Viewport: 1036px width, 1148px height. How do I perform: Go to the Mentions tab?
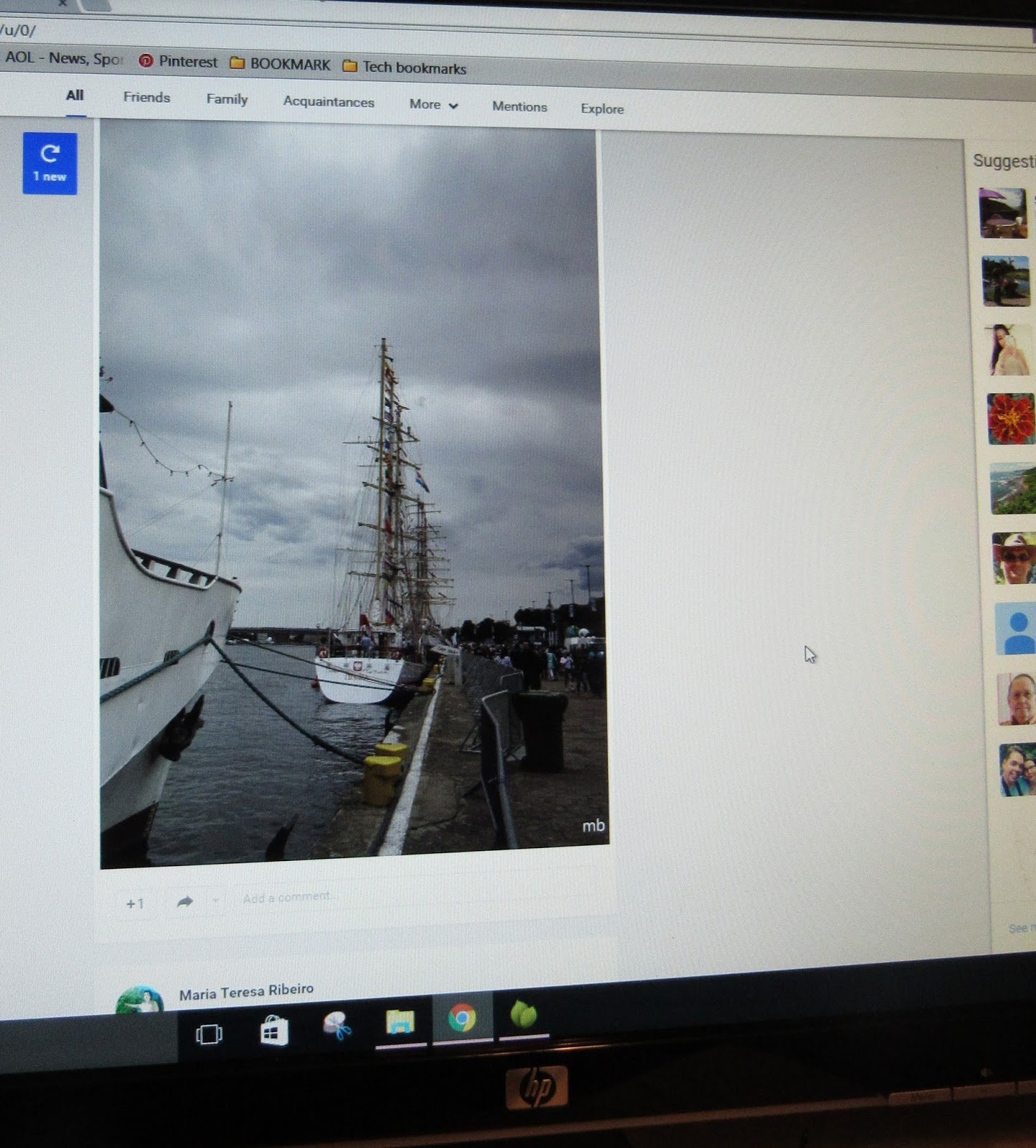(x=519, y=107)
